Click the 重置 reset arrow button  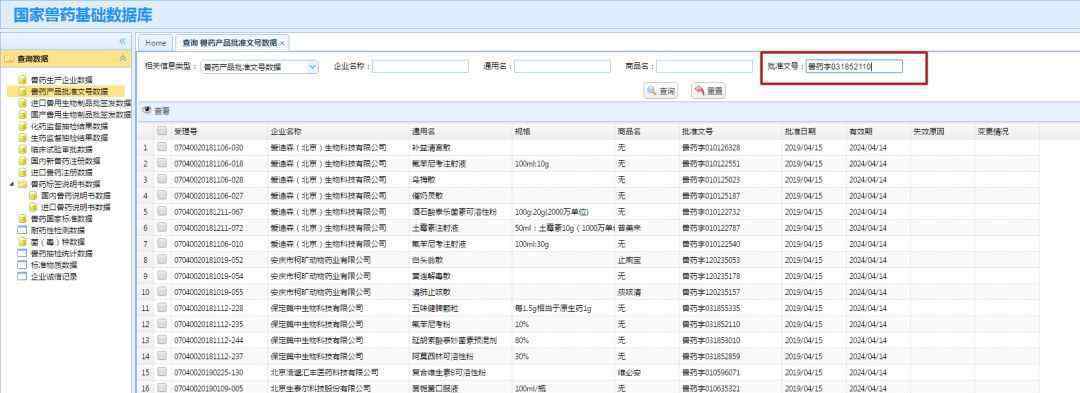pos(708,91)
